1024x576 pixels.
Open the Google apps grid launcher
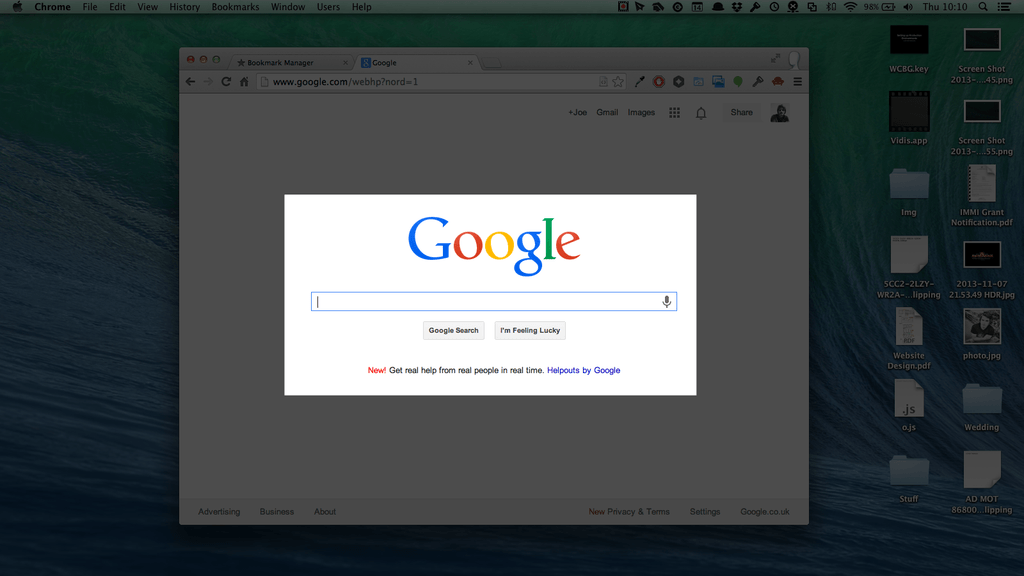pos(675,113)
